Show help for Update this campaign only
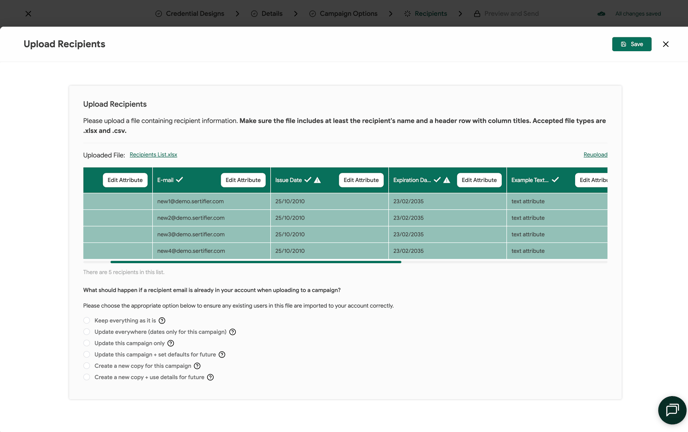The height and width of the screenshot is (432, 688). [x=171, y=343]
